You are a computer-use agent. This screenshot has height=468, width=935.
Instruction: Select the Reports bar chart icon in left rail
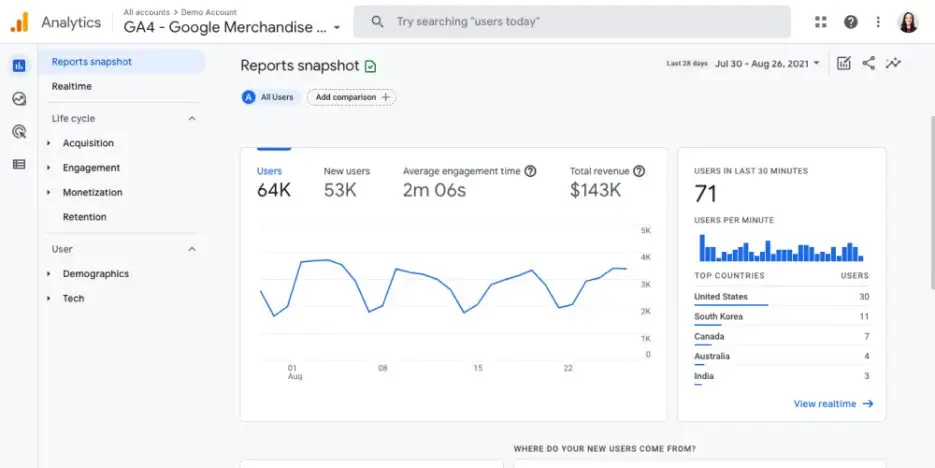coord(19,66)
